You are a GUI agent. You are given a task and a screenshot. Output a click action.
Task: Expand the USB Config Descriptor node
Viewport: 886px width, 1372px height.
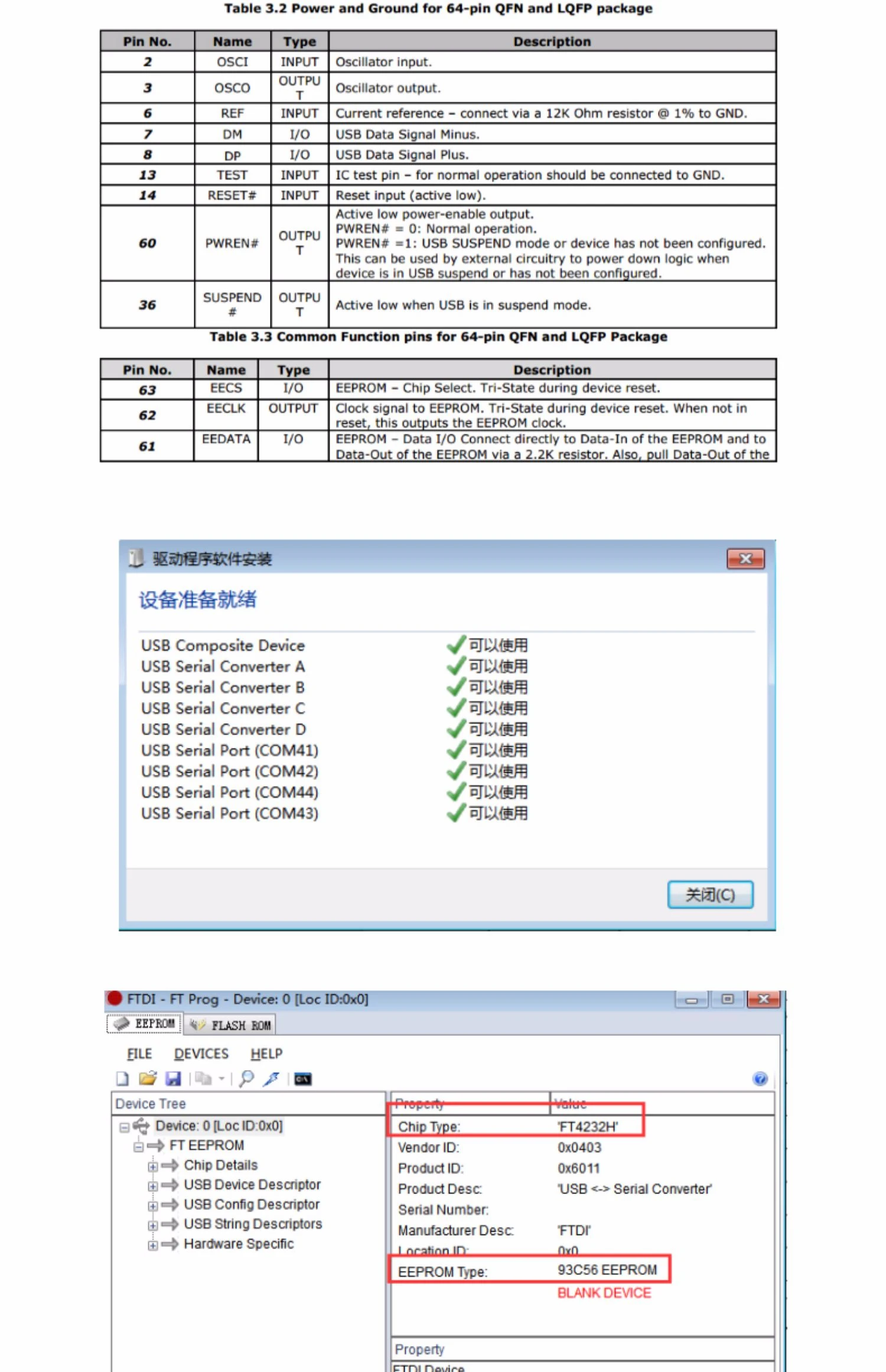pos(152,1206)
